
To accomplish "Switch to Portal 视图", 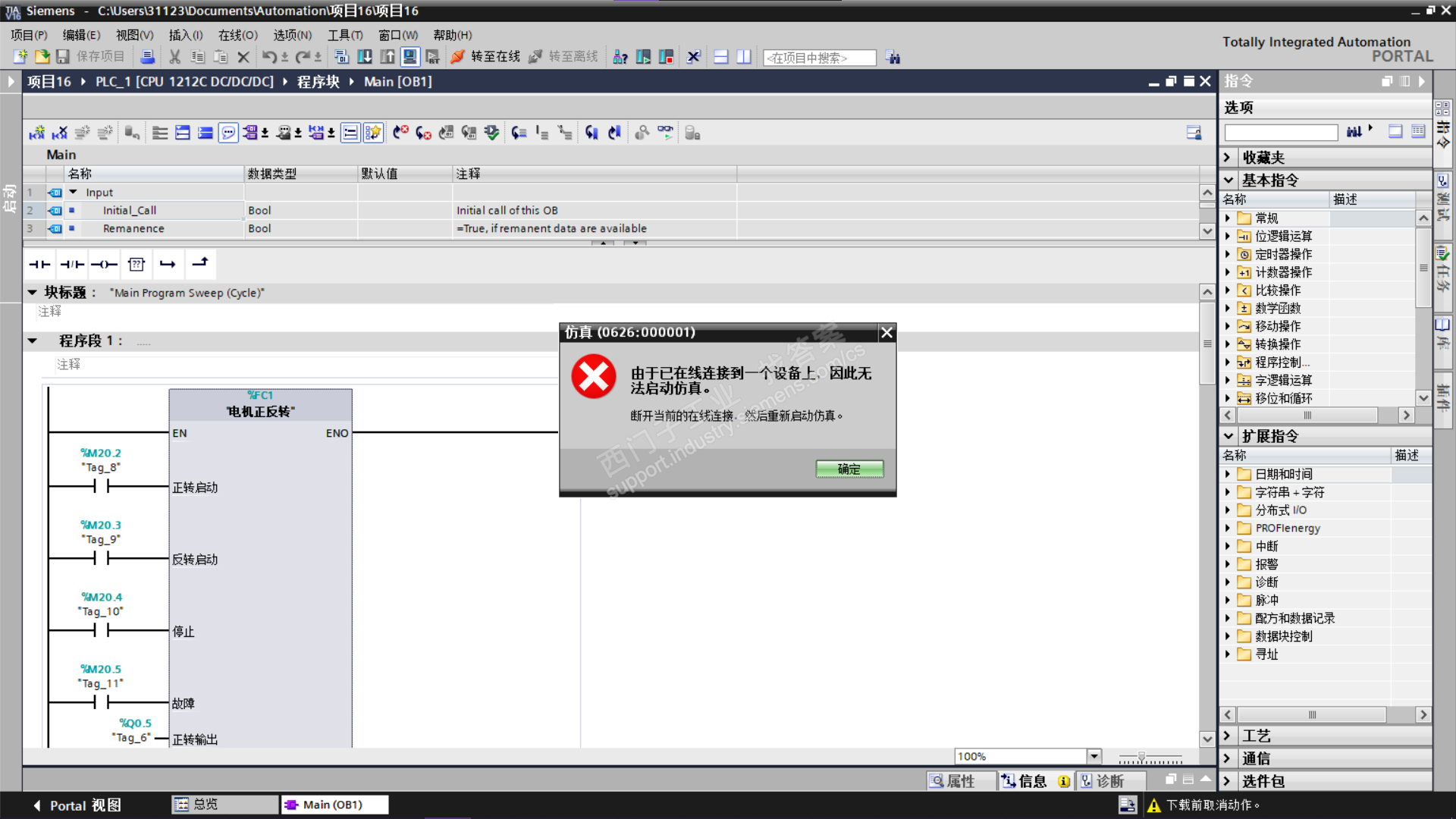I will coord(78,805).
